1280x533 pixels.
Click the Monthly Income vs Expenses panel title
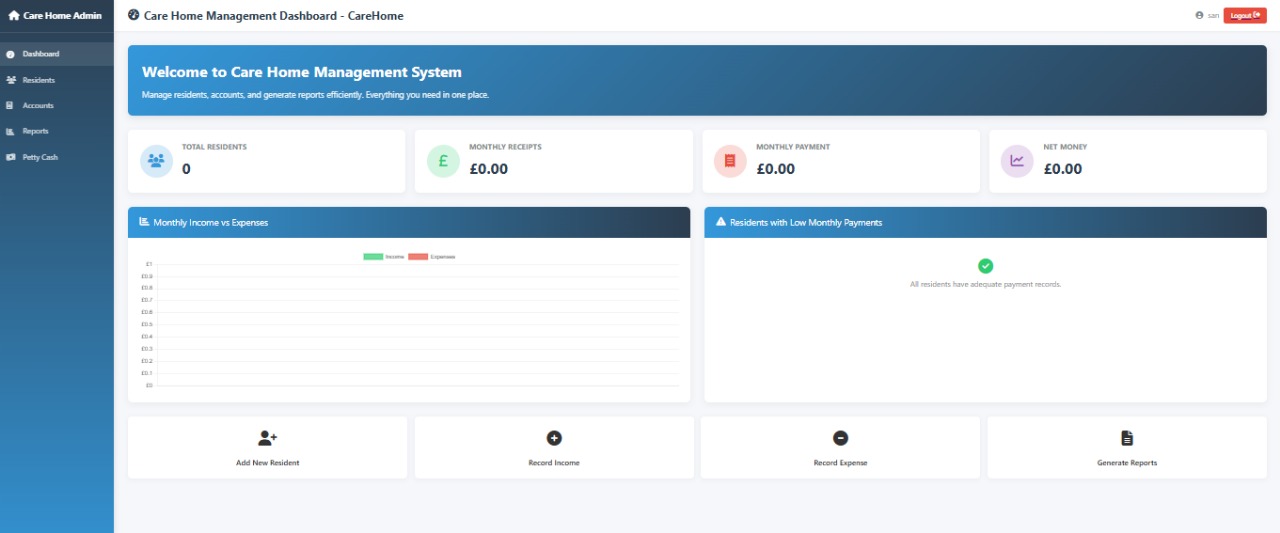[211, 222]
